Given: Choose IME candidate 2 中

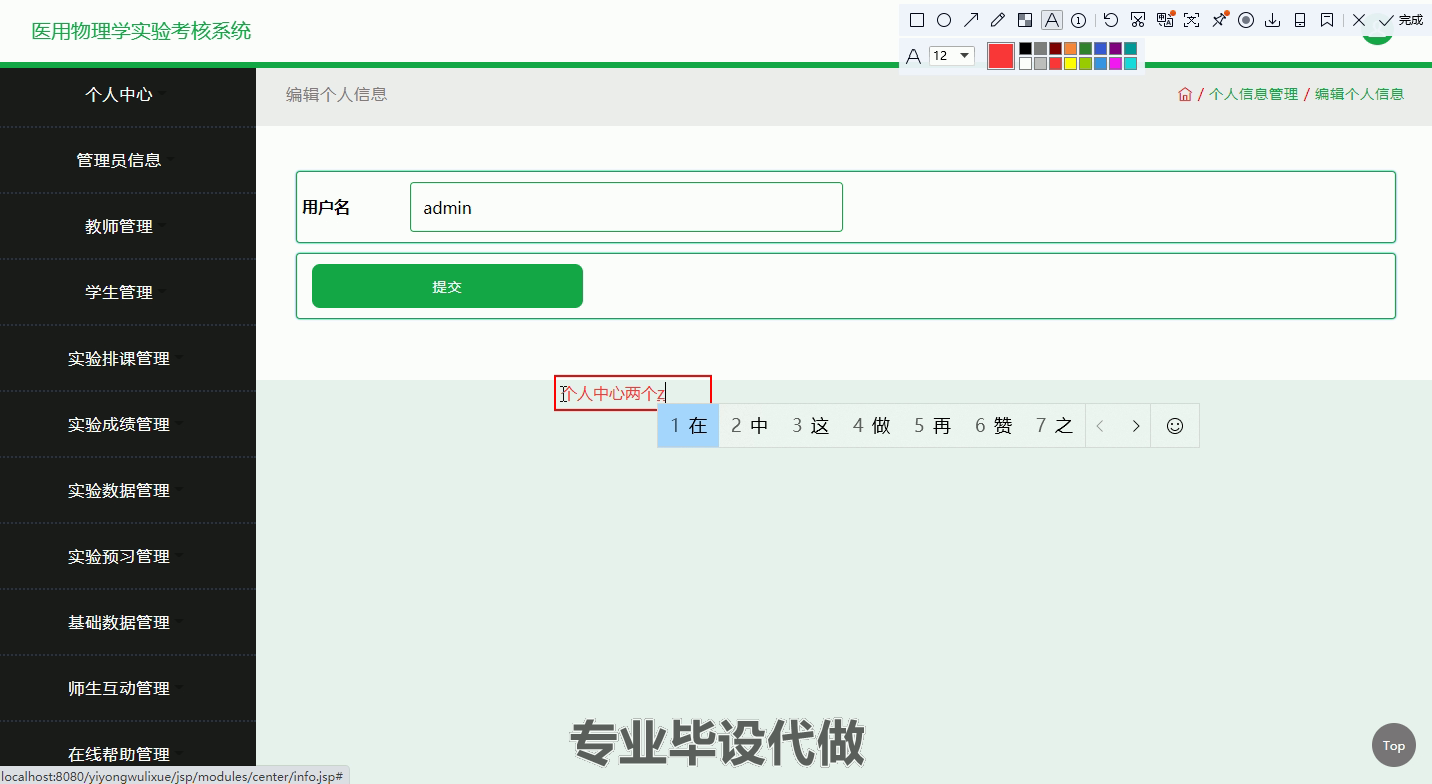Looking at the screenshot, I should tap(749, 426).
